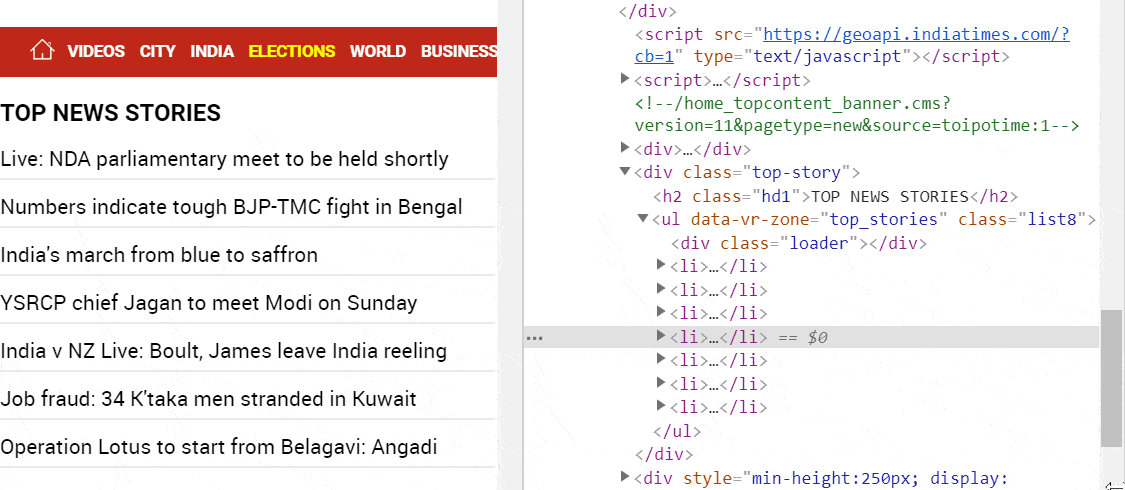Open 'Job fraud: 34 K'taka men' story
Screen dimensions: 1125x490
(209, 399)
